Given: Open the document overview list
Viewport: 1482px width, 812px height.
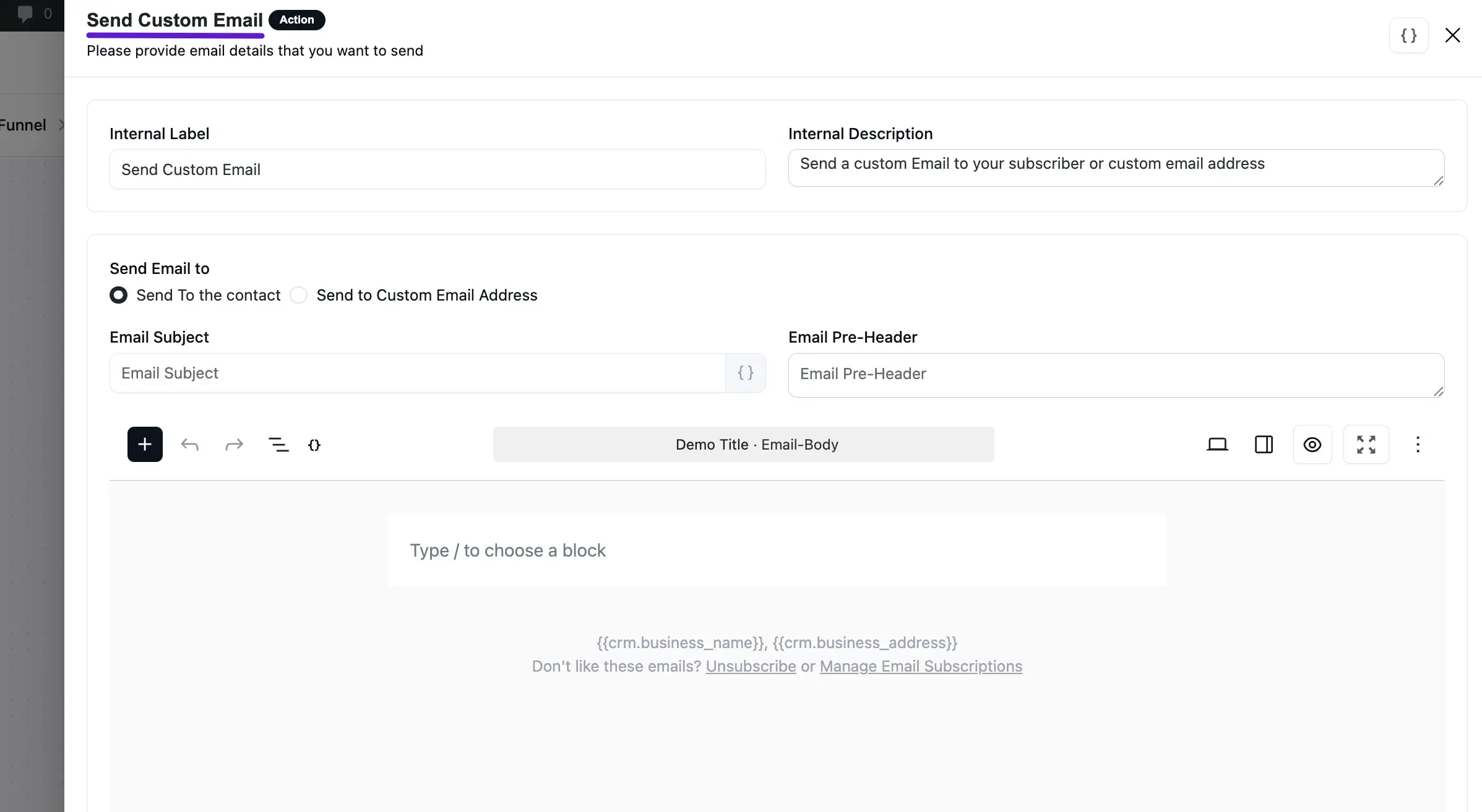Looking at the screenshot, I should 278,445.
